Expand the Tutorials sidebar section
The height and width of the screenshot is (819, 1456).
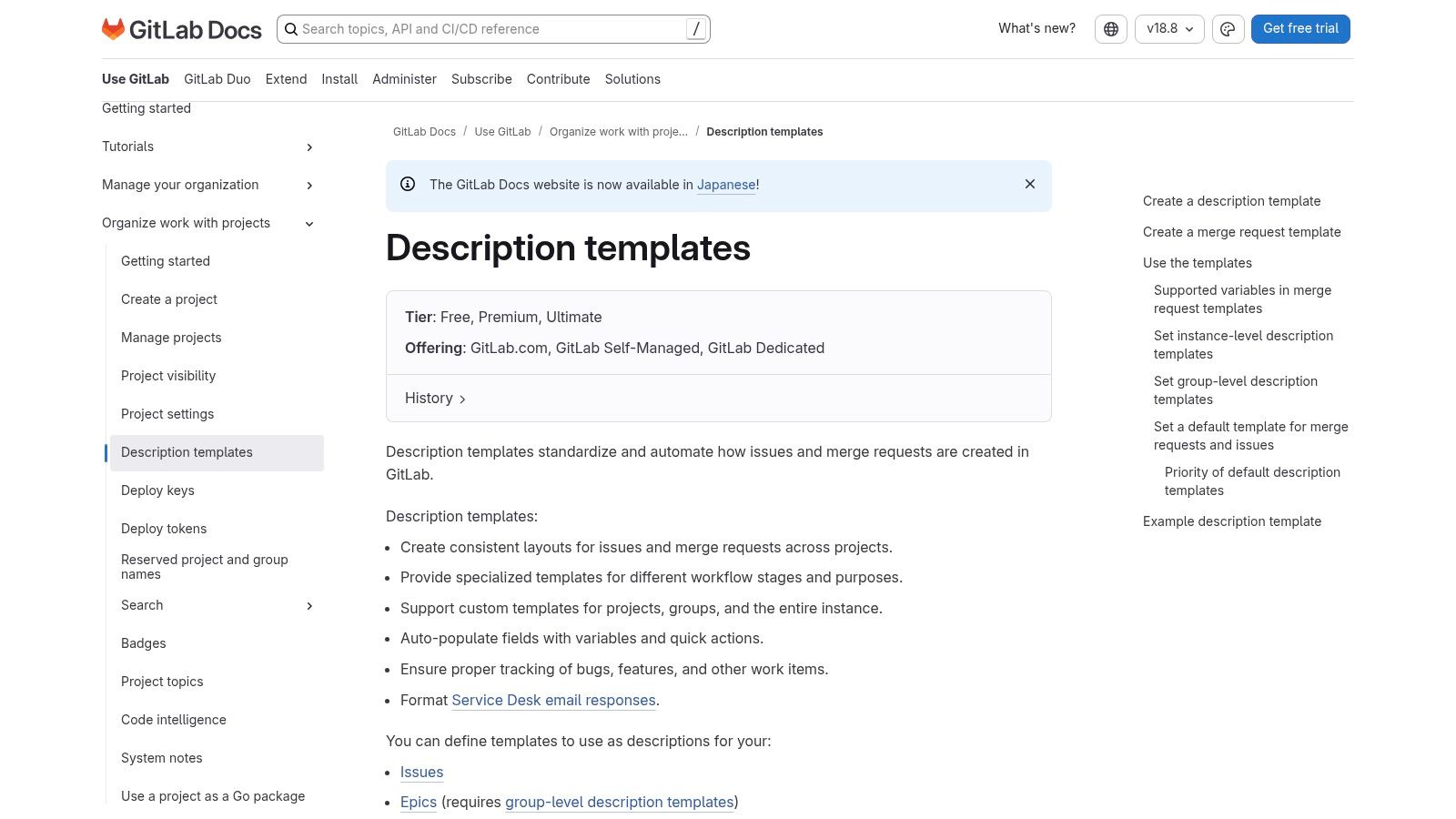point(309,147)
